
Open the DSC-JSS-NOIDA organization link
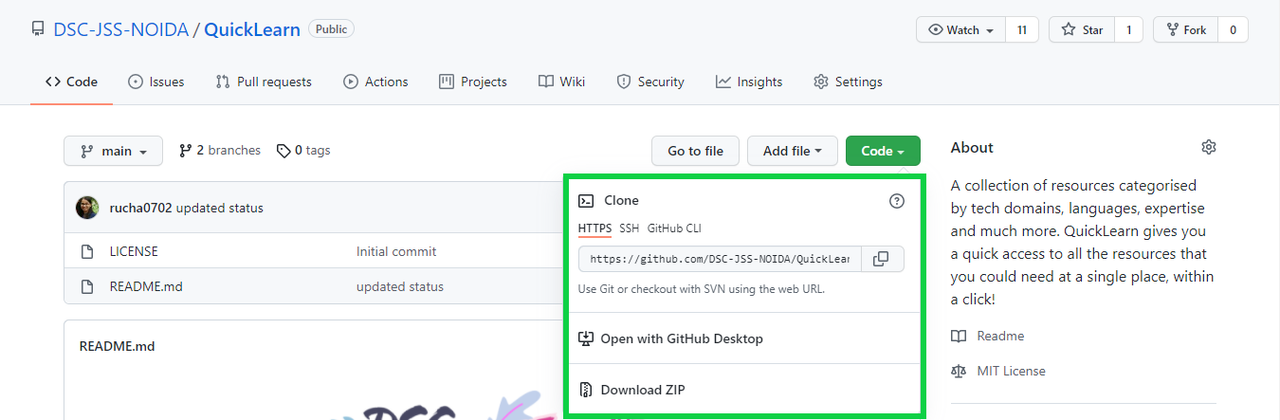click(121, 29)
